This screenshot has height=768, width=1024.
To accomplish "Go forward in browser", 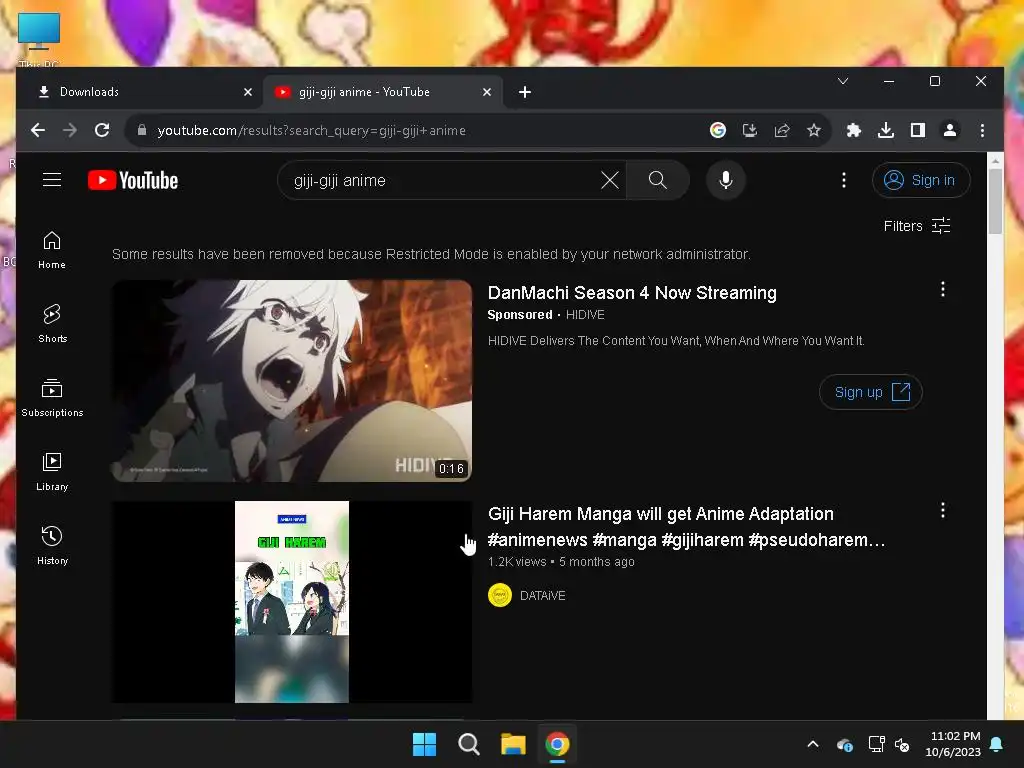I will tap(70, 130).
